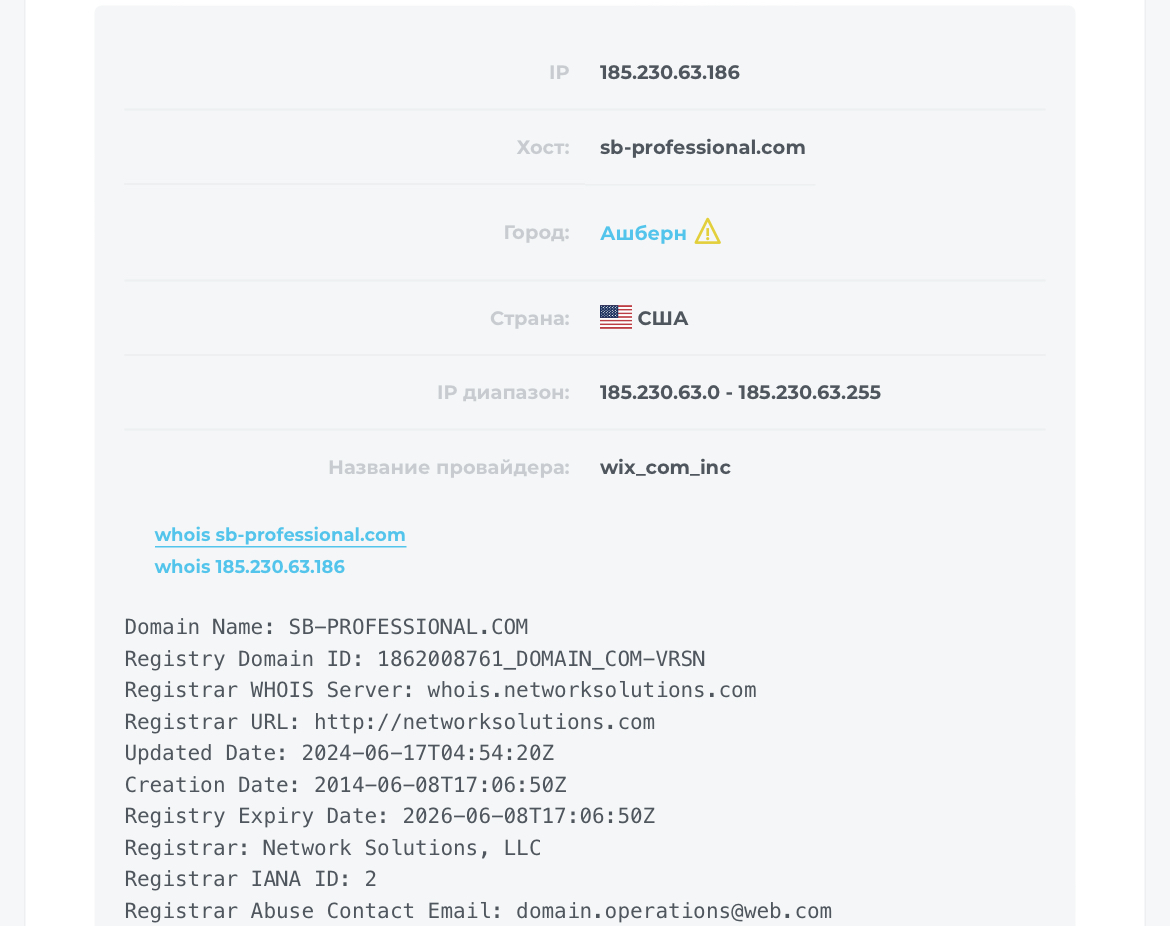Open the Ашберн city link
This screenshot has height=926, width=1170.
(x=643, y=233)
